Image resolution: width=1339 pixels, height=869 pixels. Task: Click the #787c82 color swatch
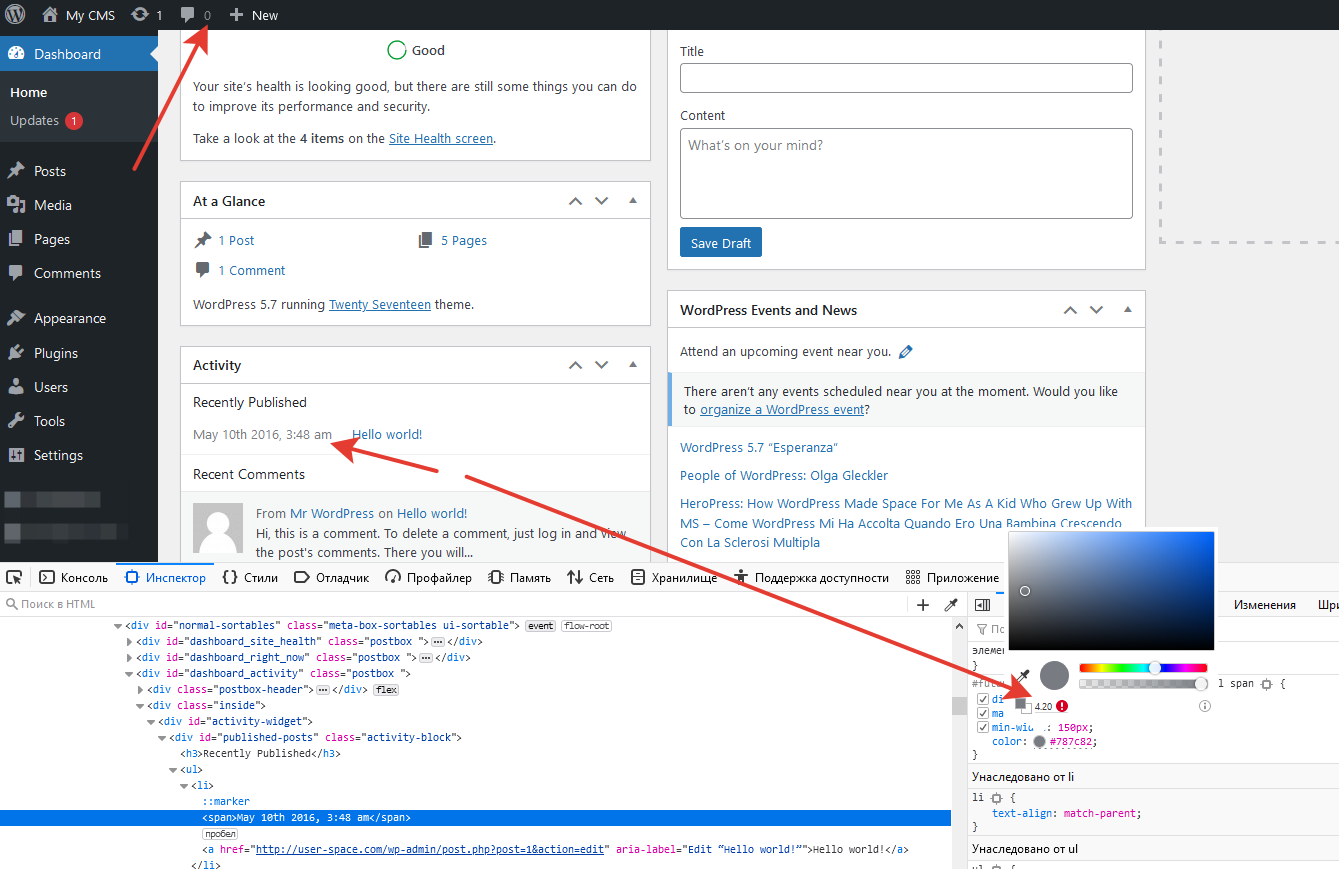tap(1040, 742)
